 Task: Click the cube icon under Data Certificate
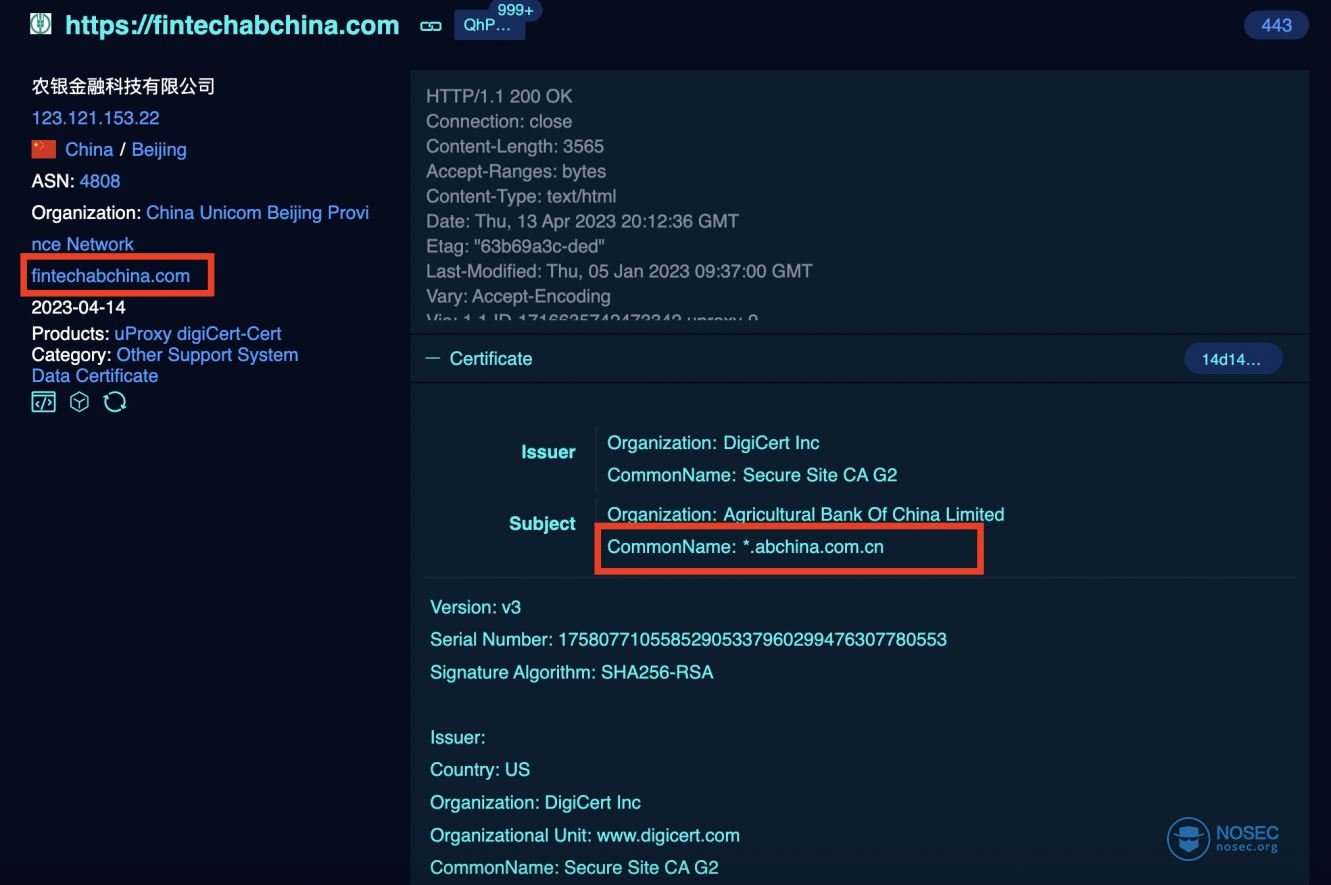tap(79, 402)
